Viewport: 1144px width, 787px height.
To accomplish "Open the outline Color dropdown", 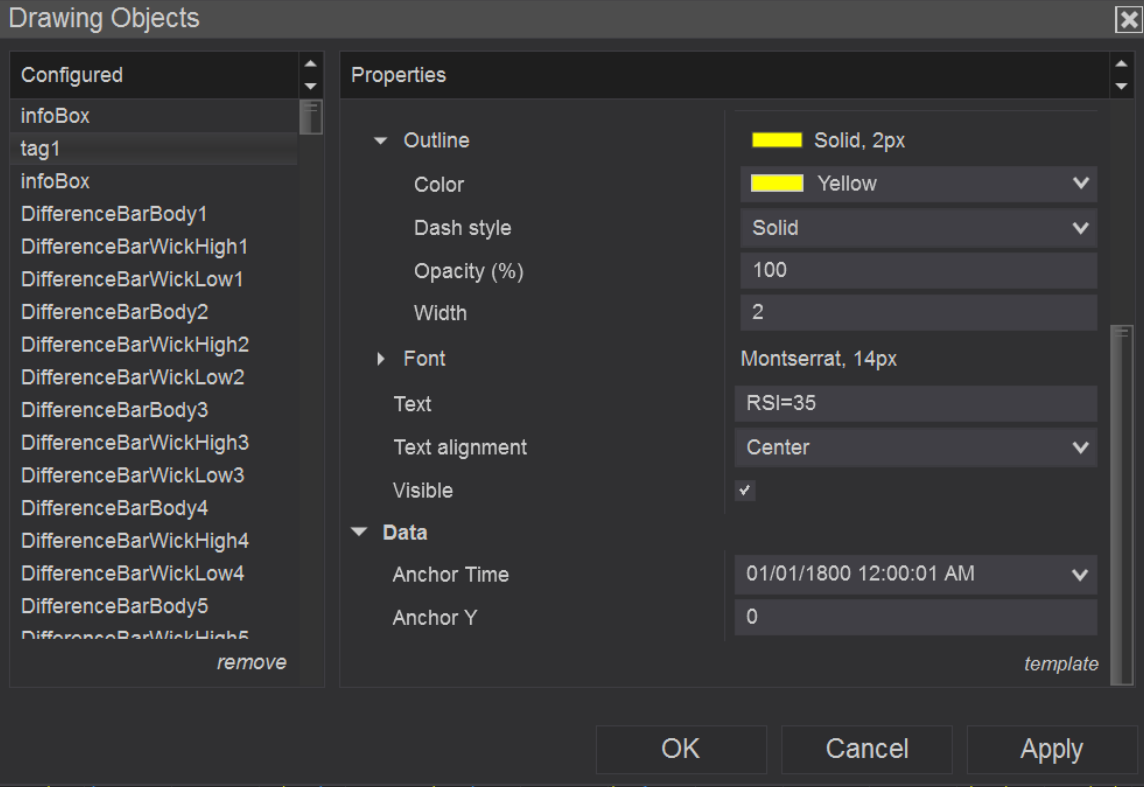I will [1079, 184].
